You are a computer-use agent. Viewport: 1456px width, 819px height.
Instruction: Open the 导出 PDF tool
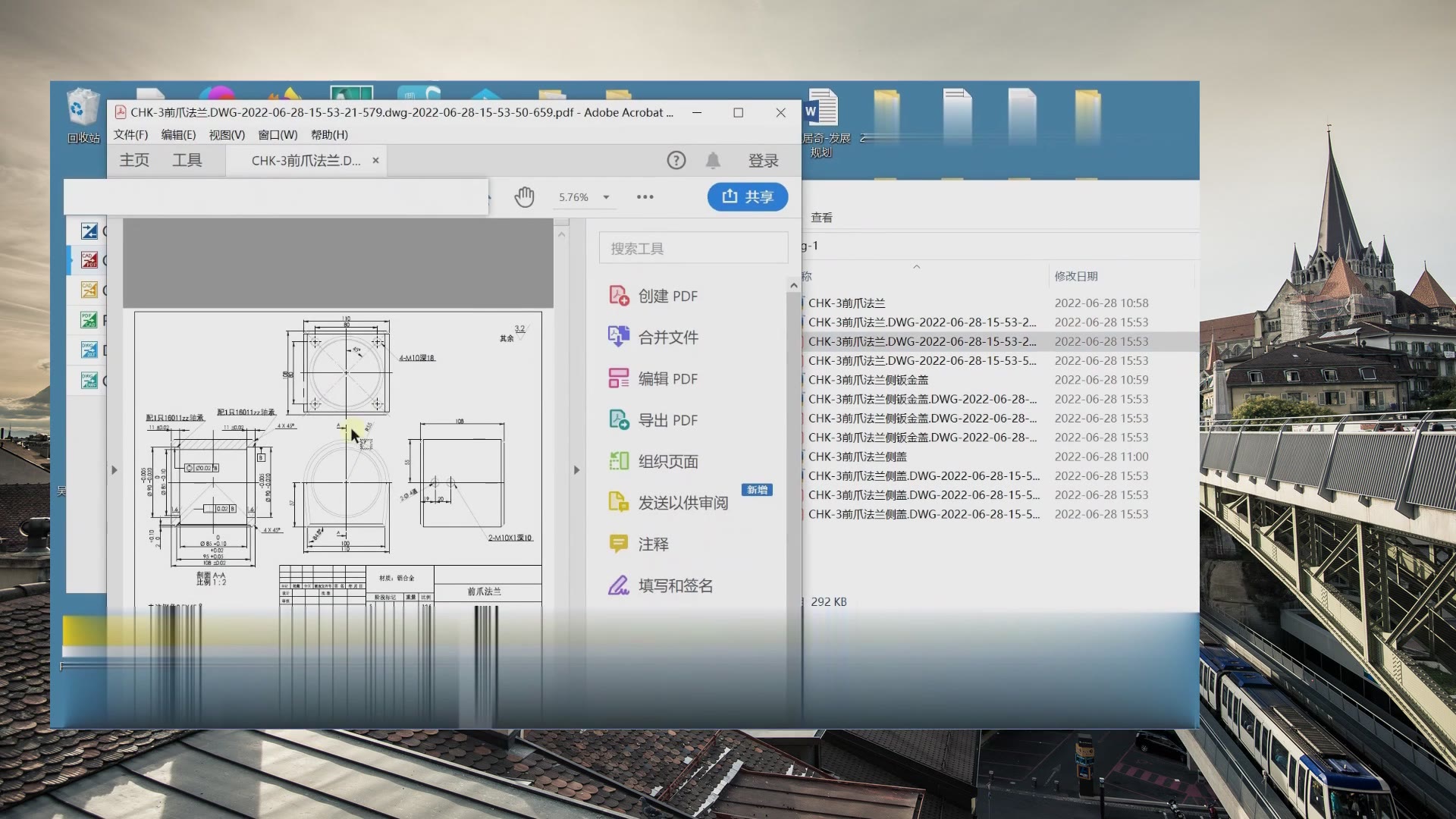tap(667, 419)
